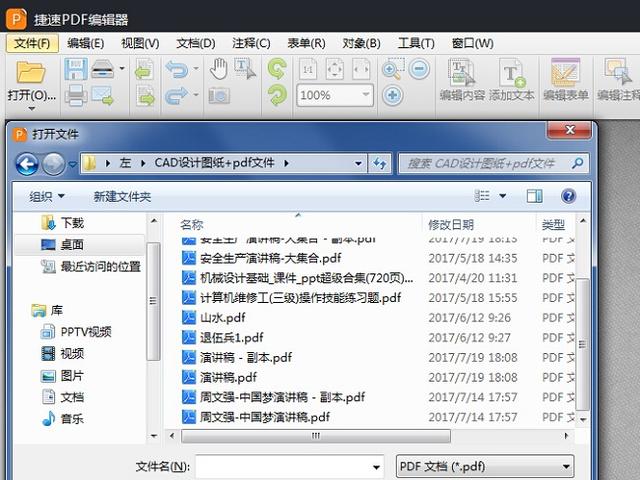Click the Zoom in plus icon
Screen dimensions: 640x480
393,96
